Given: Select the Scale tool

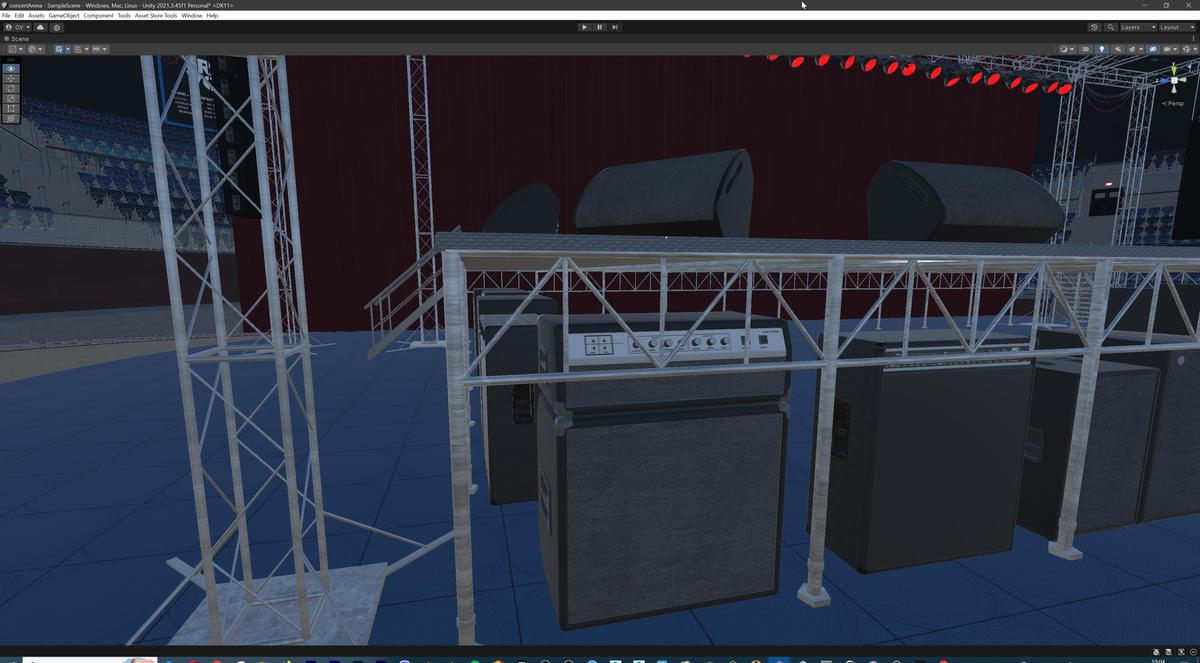Looking at the screenshot, I should (9, 98).
